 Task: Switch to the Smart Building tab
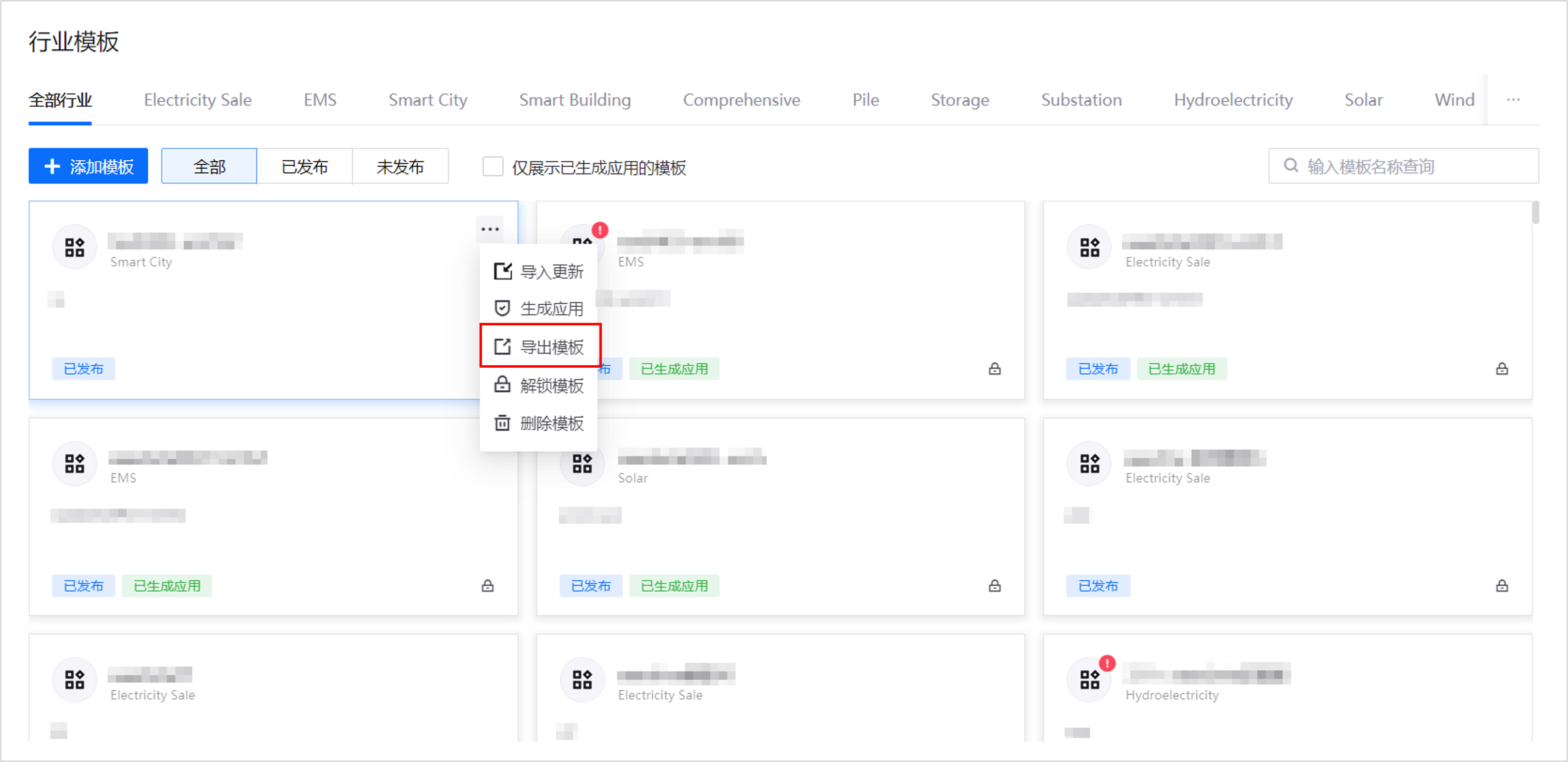(x=574, y=100)
